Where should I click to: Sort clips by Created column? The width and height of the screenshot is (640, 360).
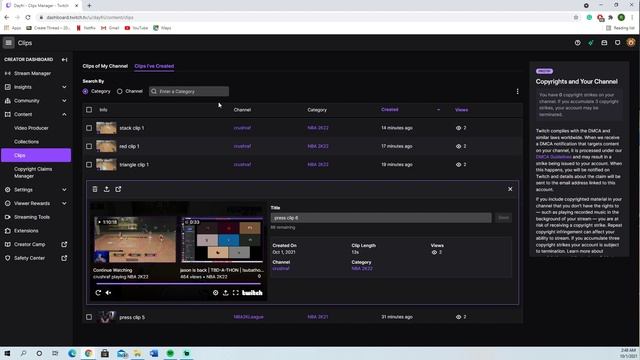click(390, 110)
